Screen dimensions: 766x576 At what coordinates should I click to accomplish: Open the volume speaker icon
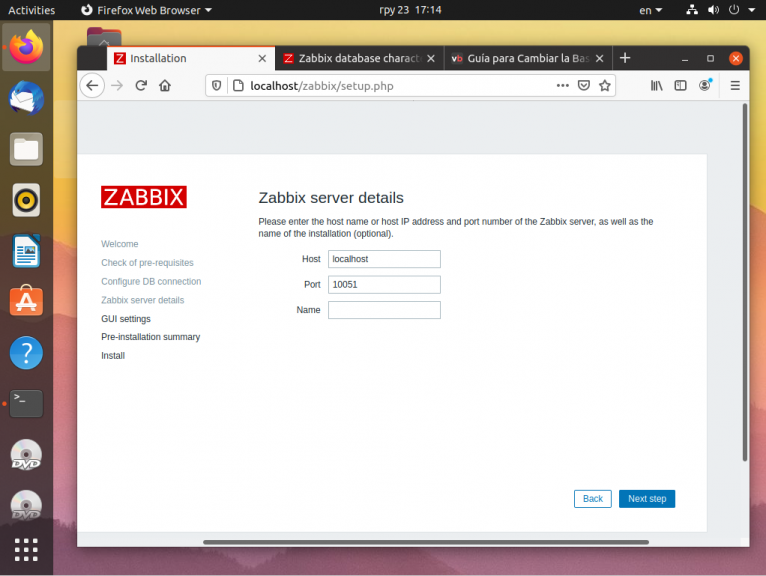click(x=713, y=10)
